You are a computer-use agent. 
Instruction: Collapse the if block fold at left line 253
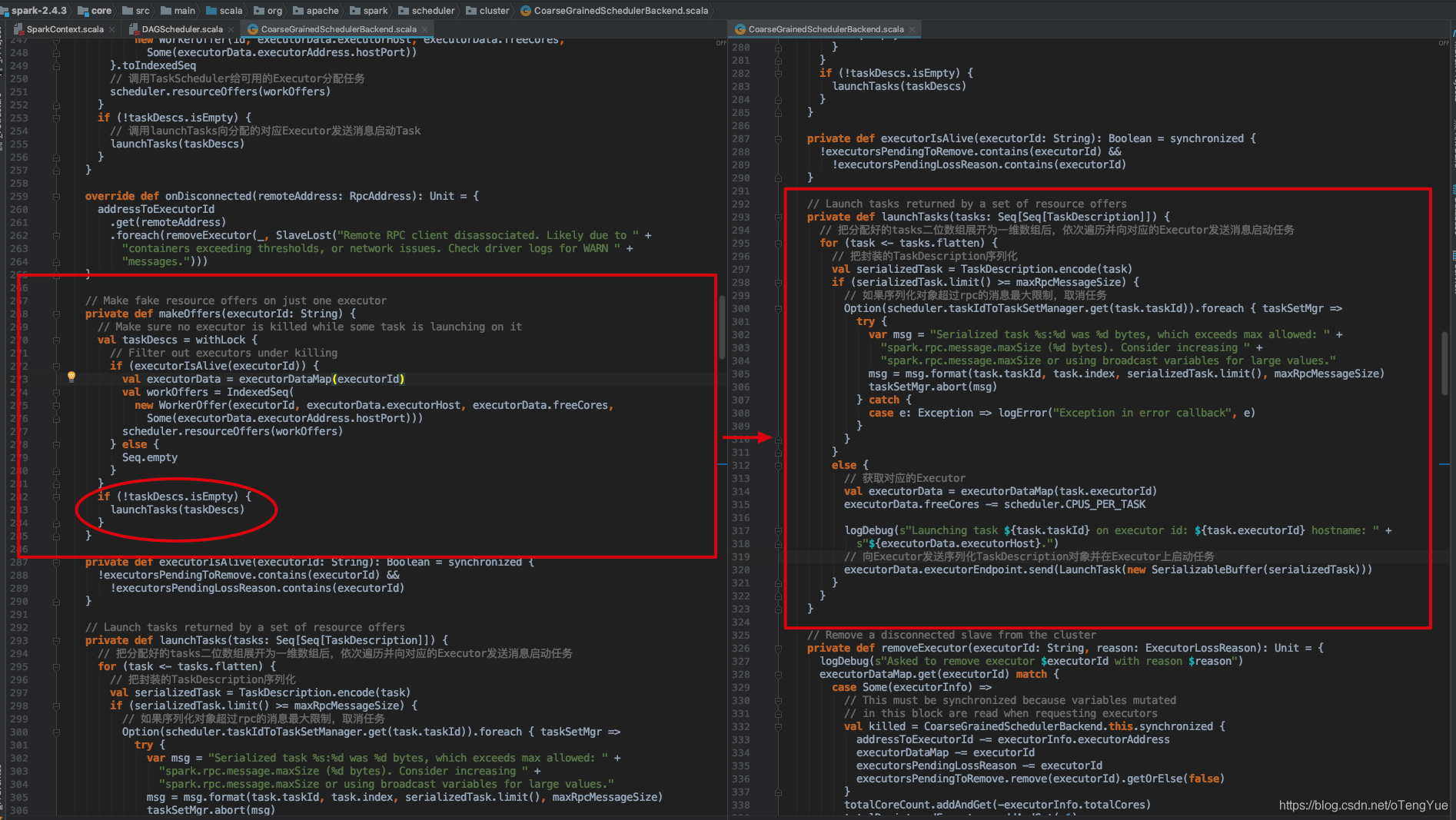tap(56, 118)
